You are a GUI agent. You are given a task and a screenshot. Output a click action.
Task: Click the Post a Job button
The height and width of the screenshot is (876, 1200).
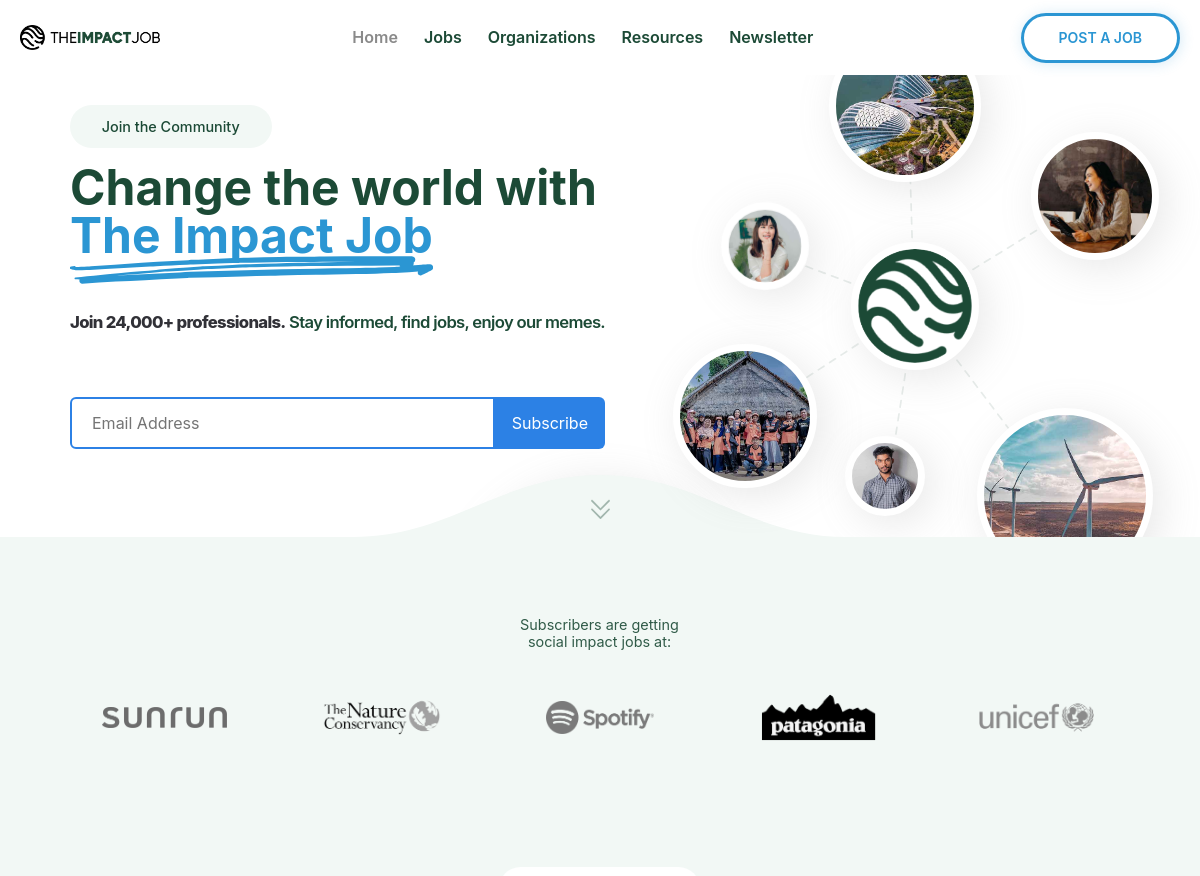pos(1100,38)
